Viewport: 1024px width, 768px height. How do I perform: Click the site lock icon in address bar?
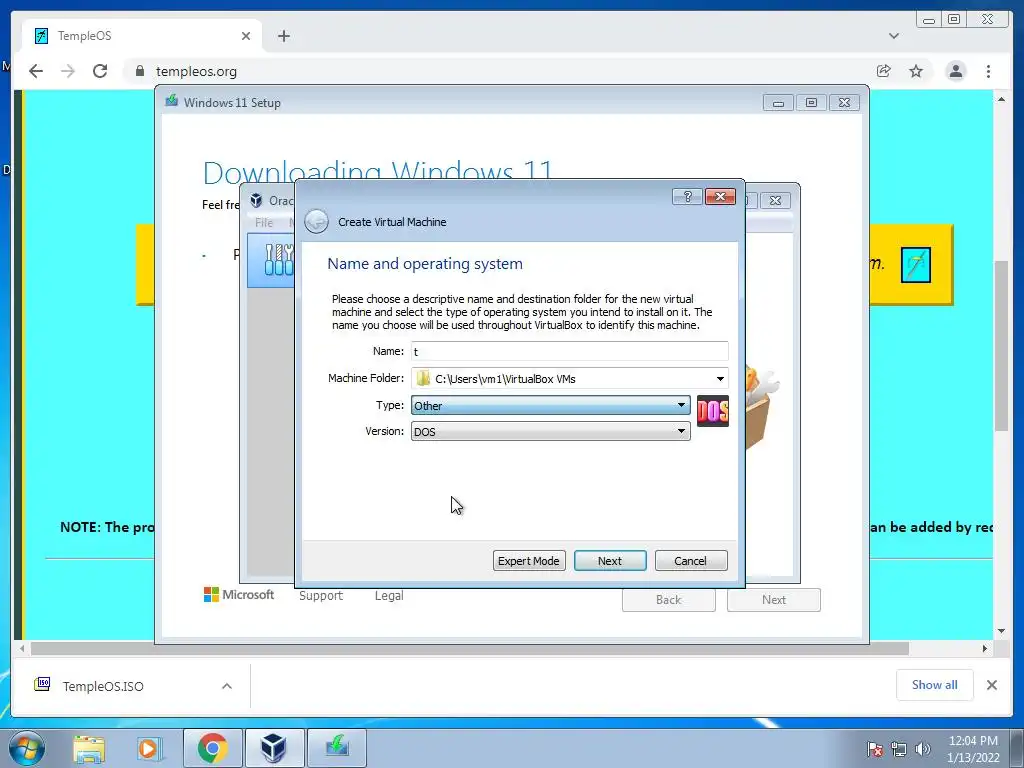pyautogui.click(x=140, y=71)
